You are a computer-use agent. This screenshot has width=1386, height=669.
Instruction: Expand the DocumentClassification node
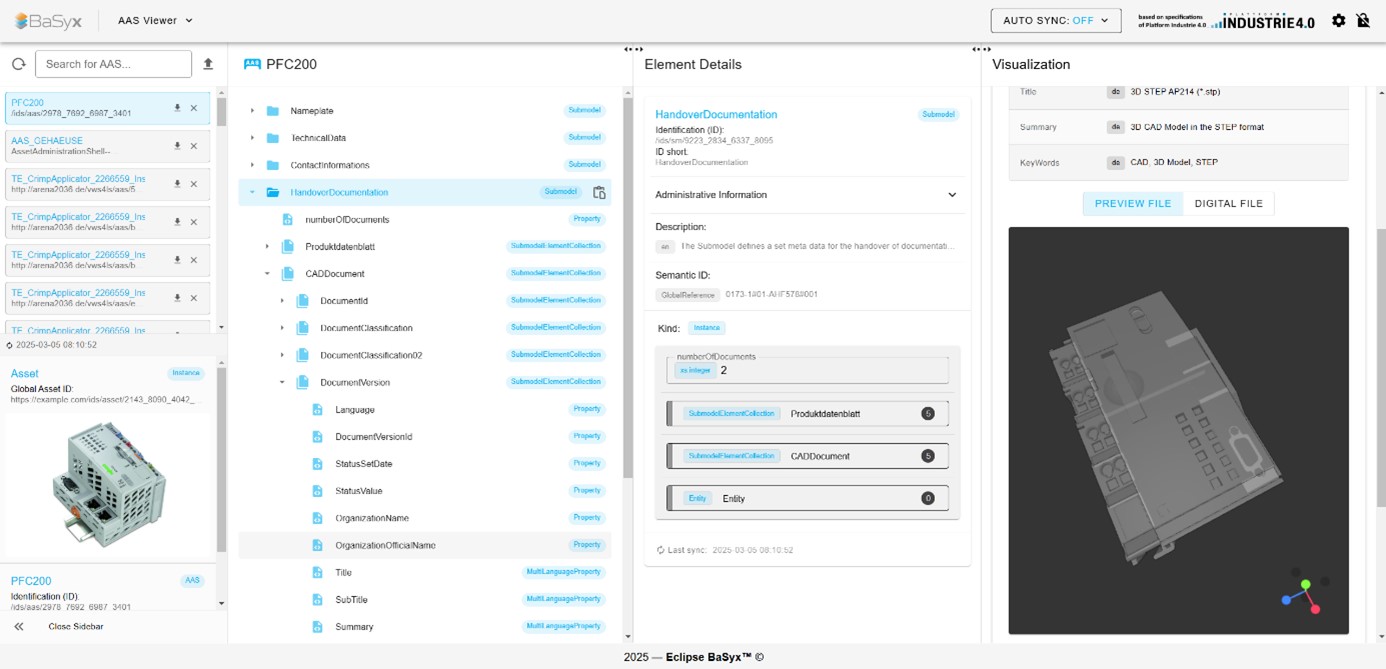[282, 328]
